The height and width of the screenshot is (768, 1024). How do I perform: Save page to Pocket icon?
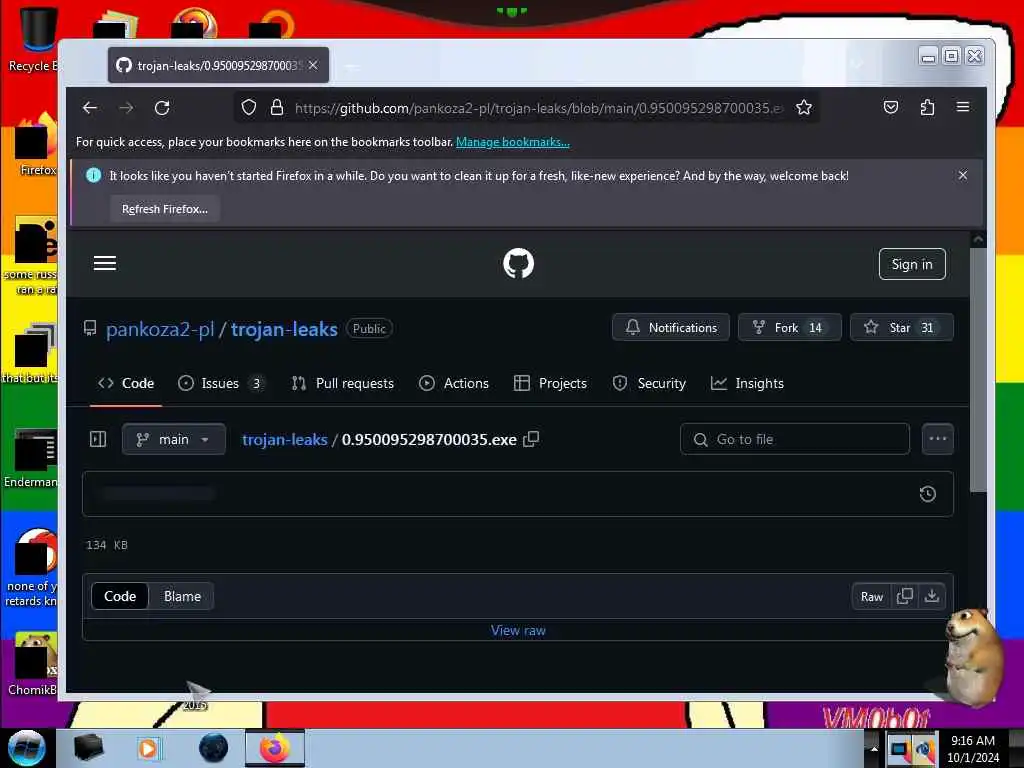click(891, 107)
